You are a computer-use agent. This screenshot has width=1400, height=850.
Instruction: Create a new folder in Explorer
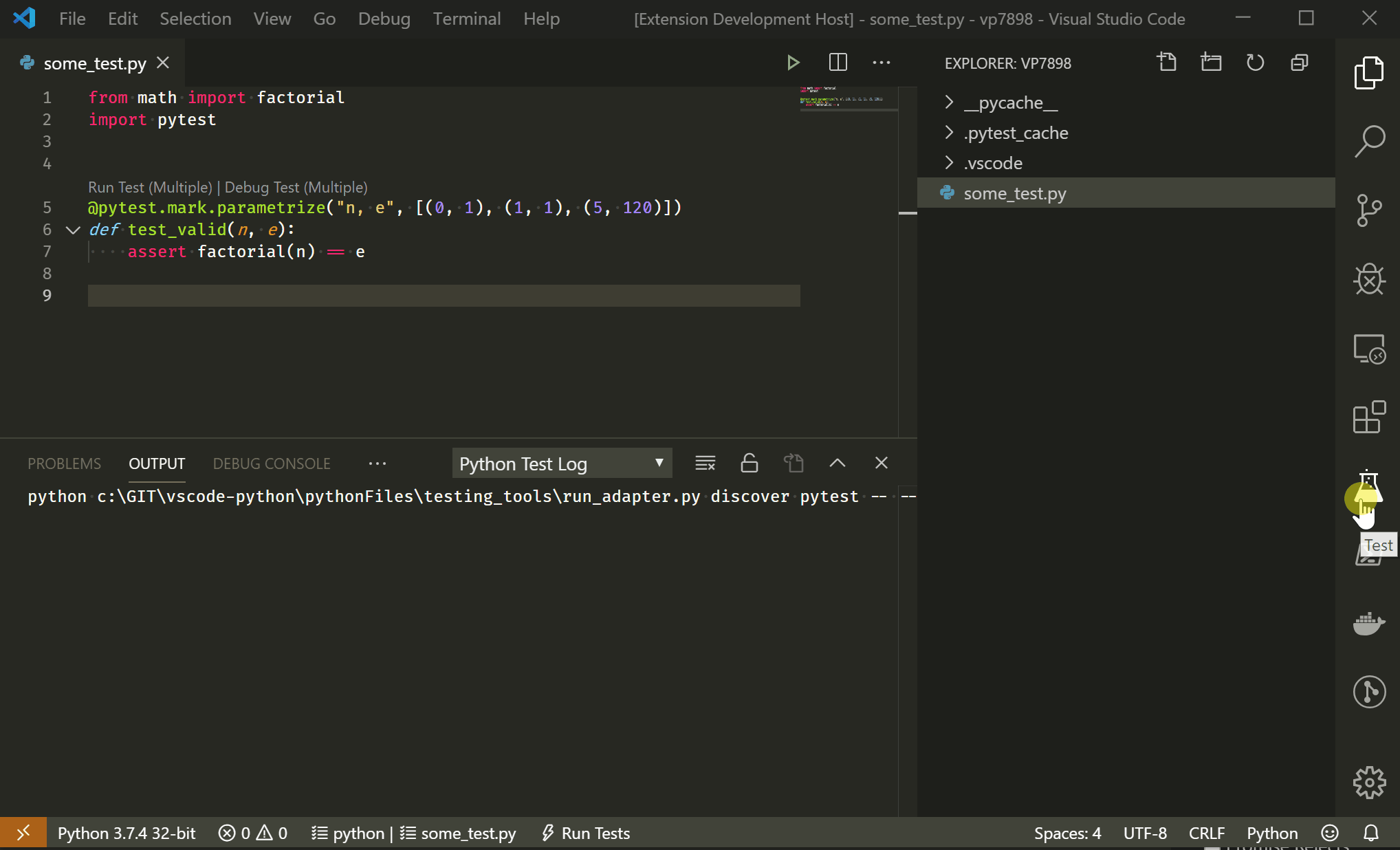point(1211,63)
